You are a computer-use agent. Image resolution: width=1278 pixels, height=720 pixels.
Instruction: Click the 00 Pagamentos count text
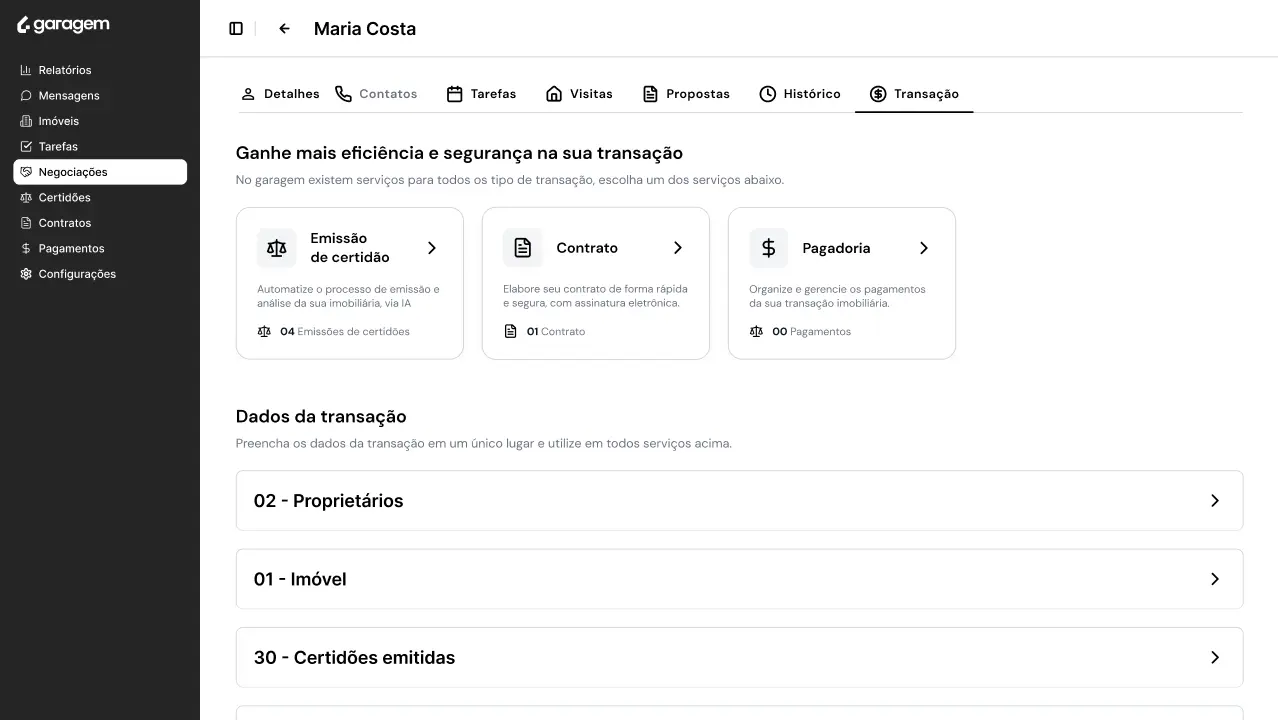click(x=812, y=332)
